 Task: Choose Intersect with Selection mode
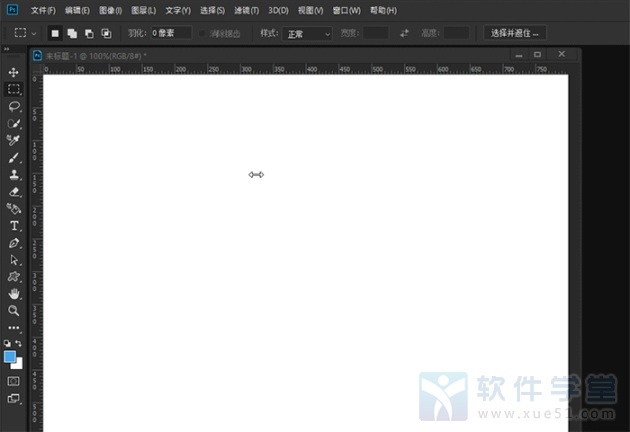106,33
